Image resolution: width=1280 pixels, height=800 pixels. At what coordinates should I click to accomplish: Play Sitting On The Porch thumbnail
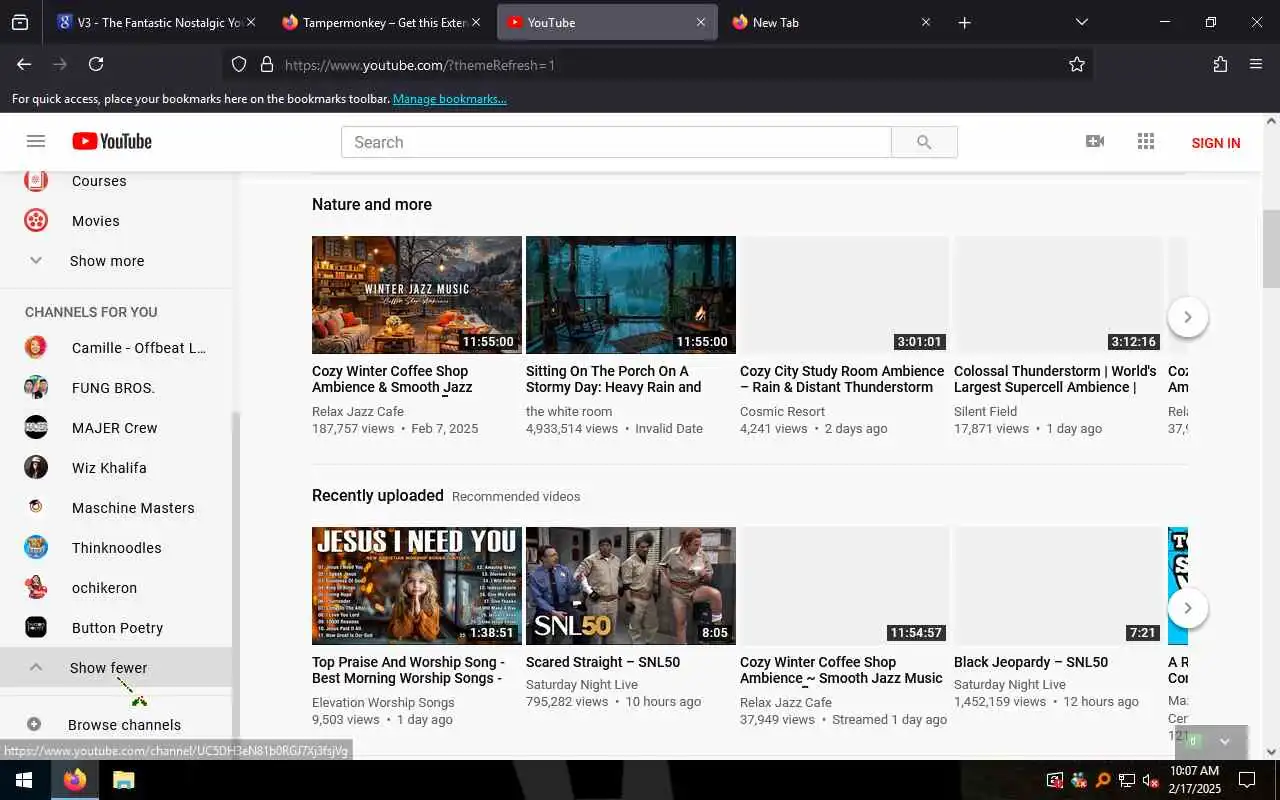(x=631, y=295)
